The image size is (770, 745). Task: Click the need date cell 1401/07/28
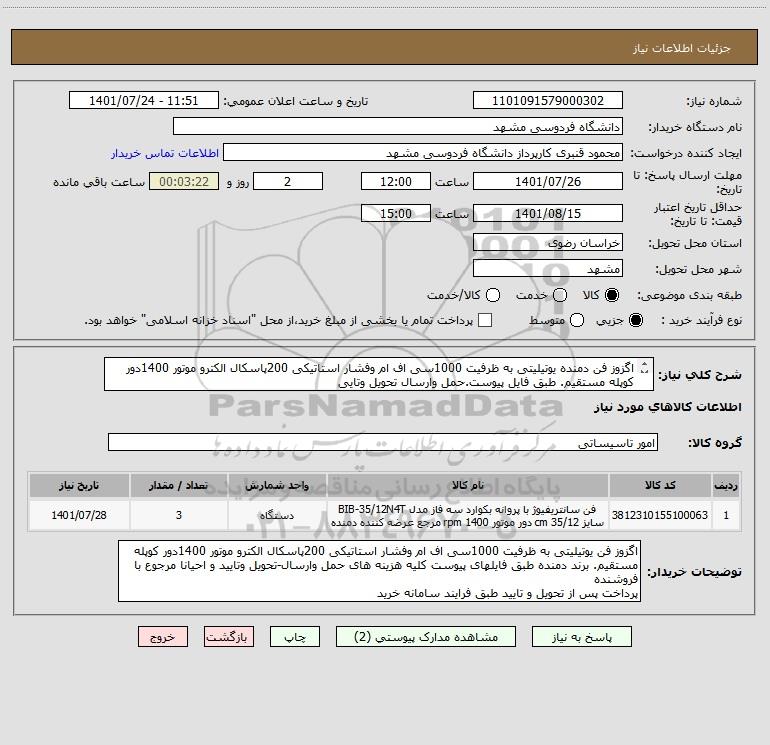79,515
